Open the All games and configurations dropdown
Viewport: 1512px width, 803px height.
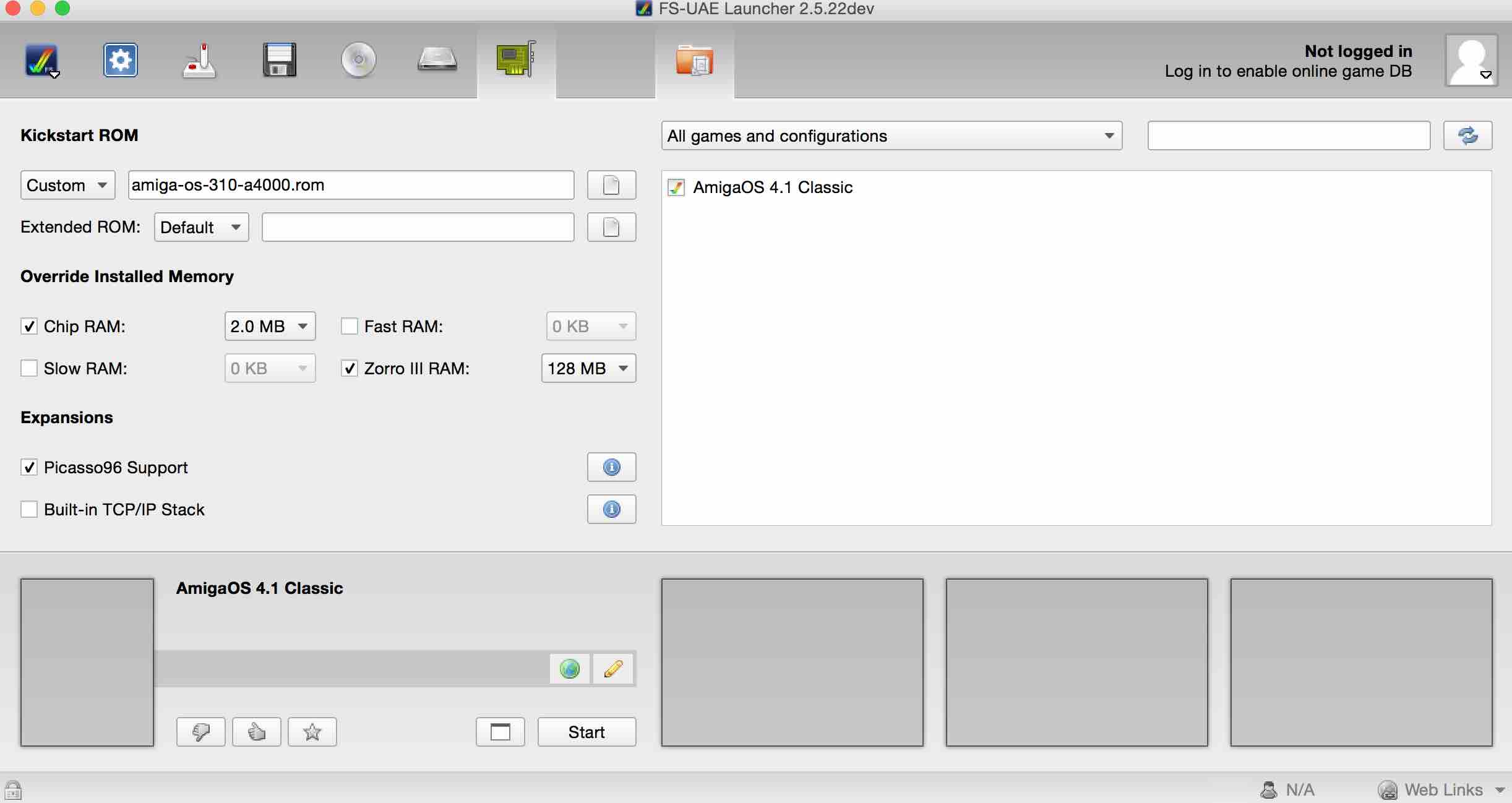[x=891, y=135]
